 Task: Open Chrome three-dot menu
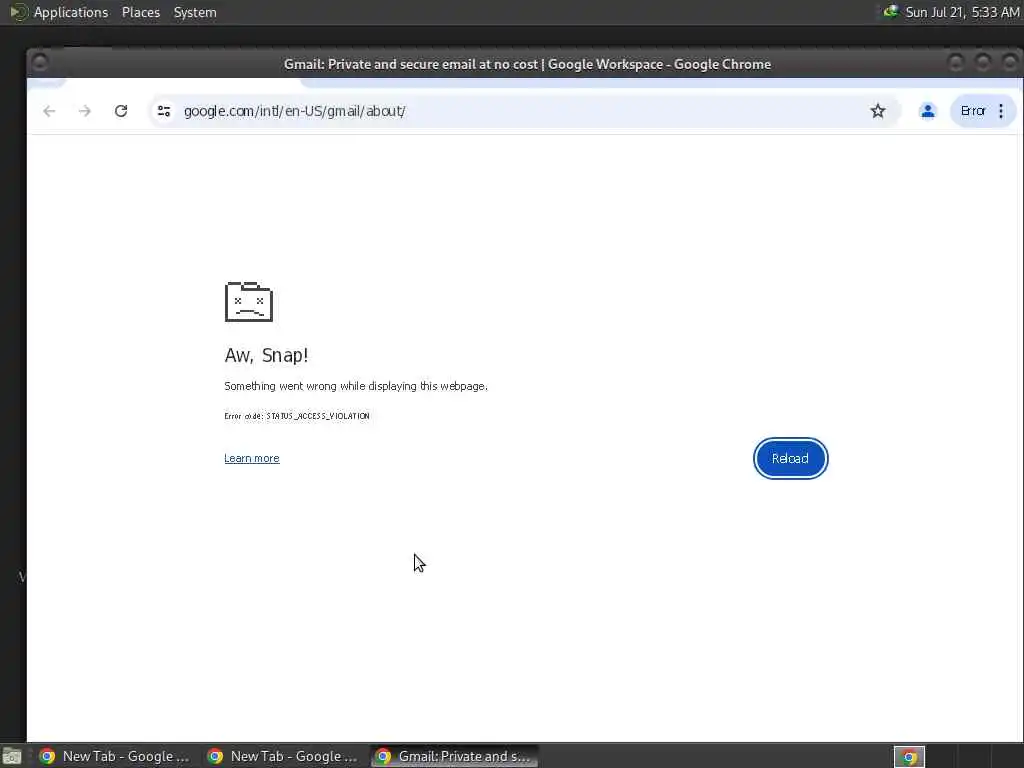pyautogui.click(x=1001, y=111)
